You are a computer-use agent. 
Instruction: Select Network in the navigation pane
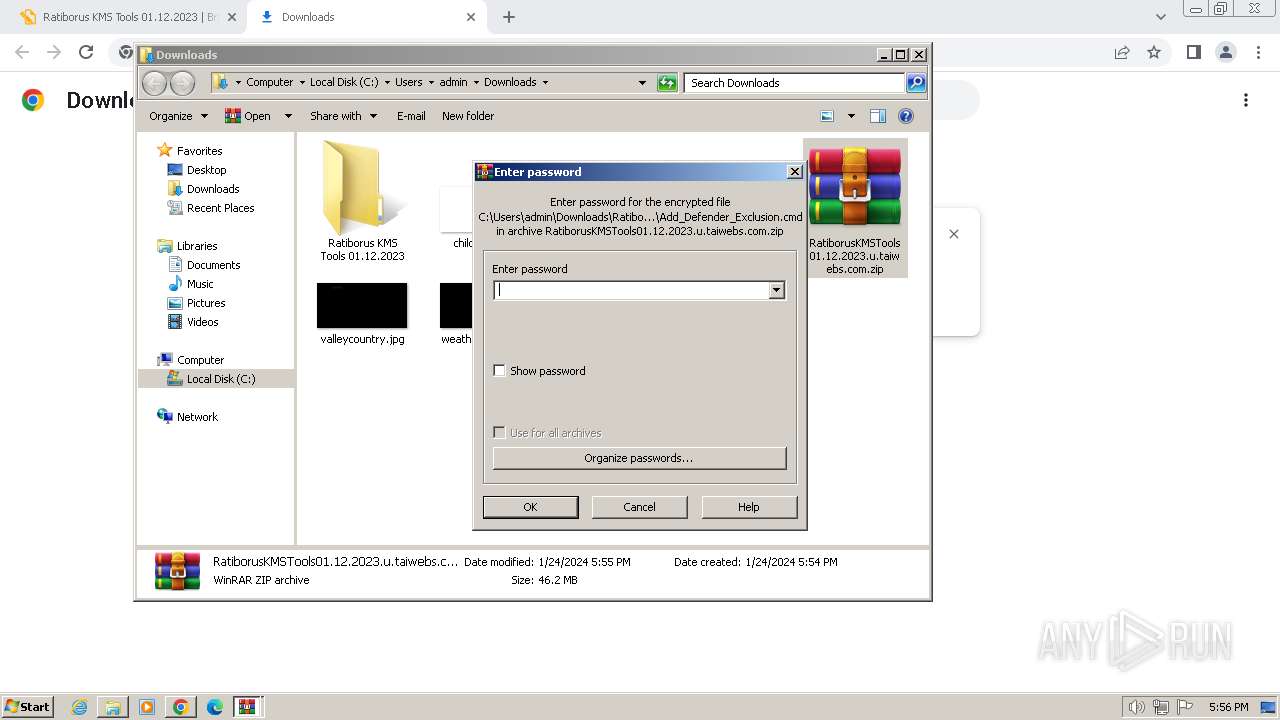pyautogui.click(x=197, y=417)
